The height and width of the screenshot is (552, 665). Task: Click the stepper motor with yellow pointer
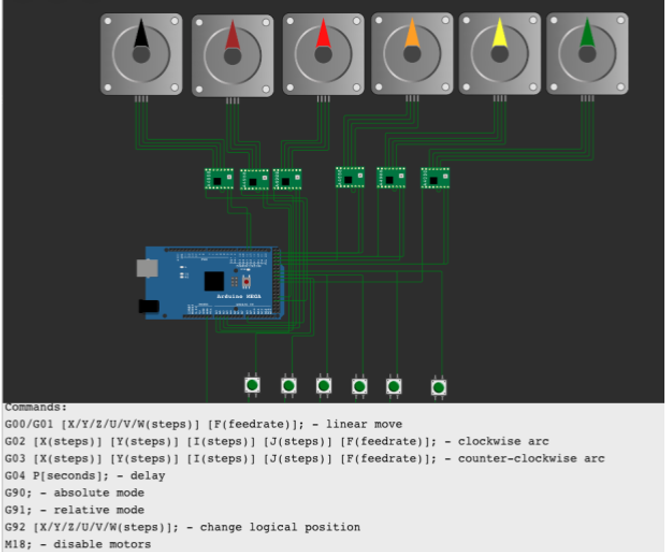(x=500, y=53)
